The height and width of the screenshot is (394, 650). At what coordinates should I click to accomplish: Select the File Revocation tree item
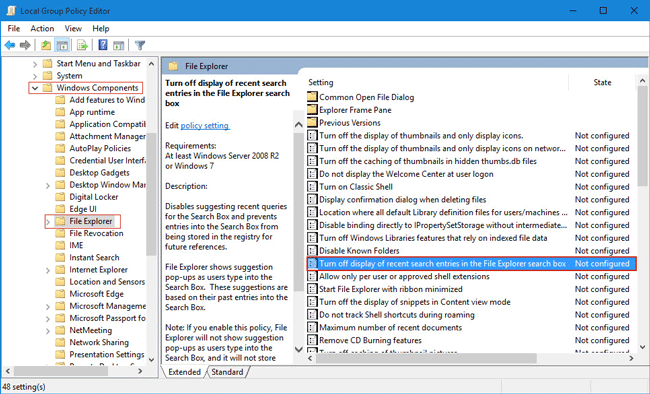pos(96,233)
